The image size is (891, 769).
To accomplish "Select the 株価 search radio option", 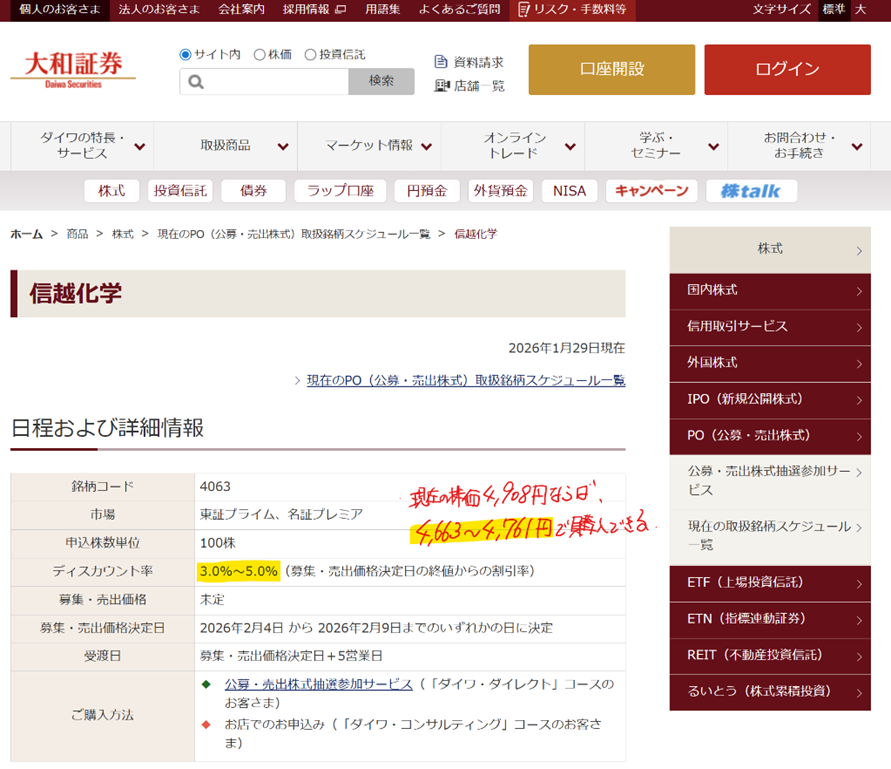I will coord(260,54).
